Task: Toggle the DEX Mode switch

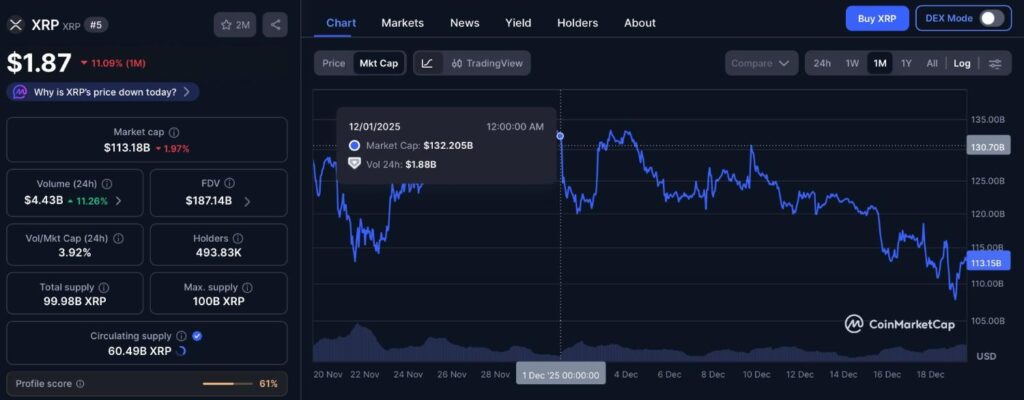Action: point(990,18)
